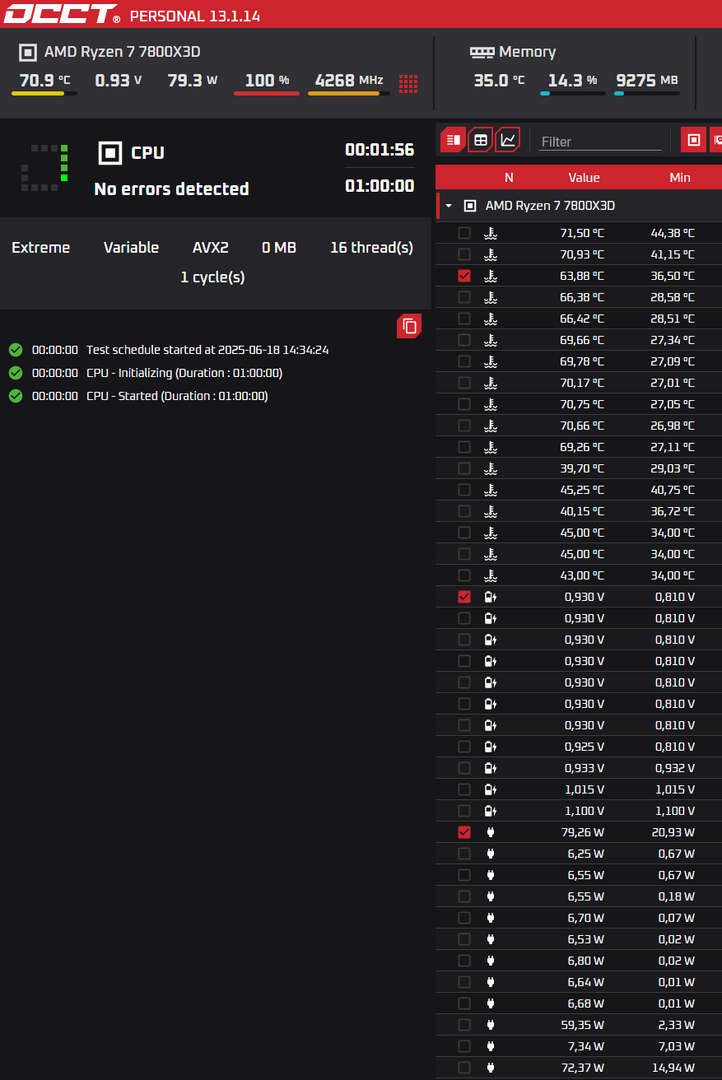
Task: Click the power plug icon on the 72,37 W row
Action: coord(491,1068)
